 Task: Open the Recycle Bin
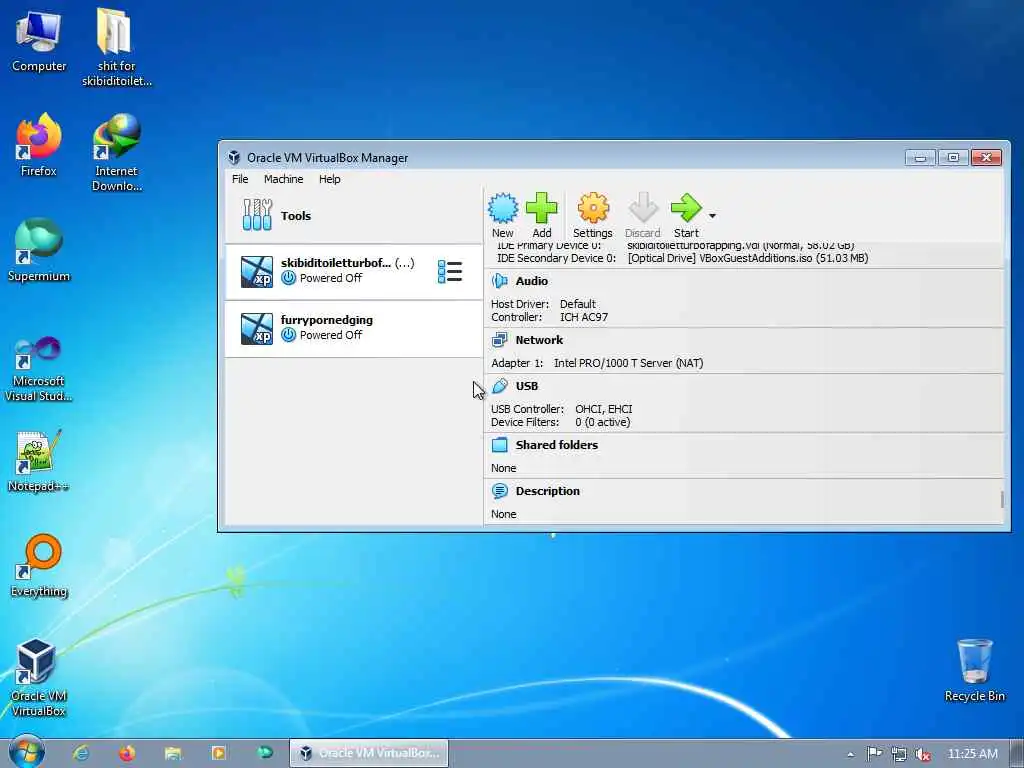974,671
